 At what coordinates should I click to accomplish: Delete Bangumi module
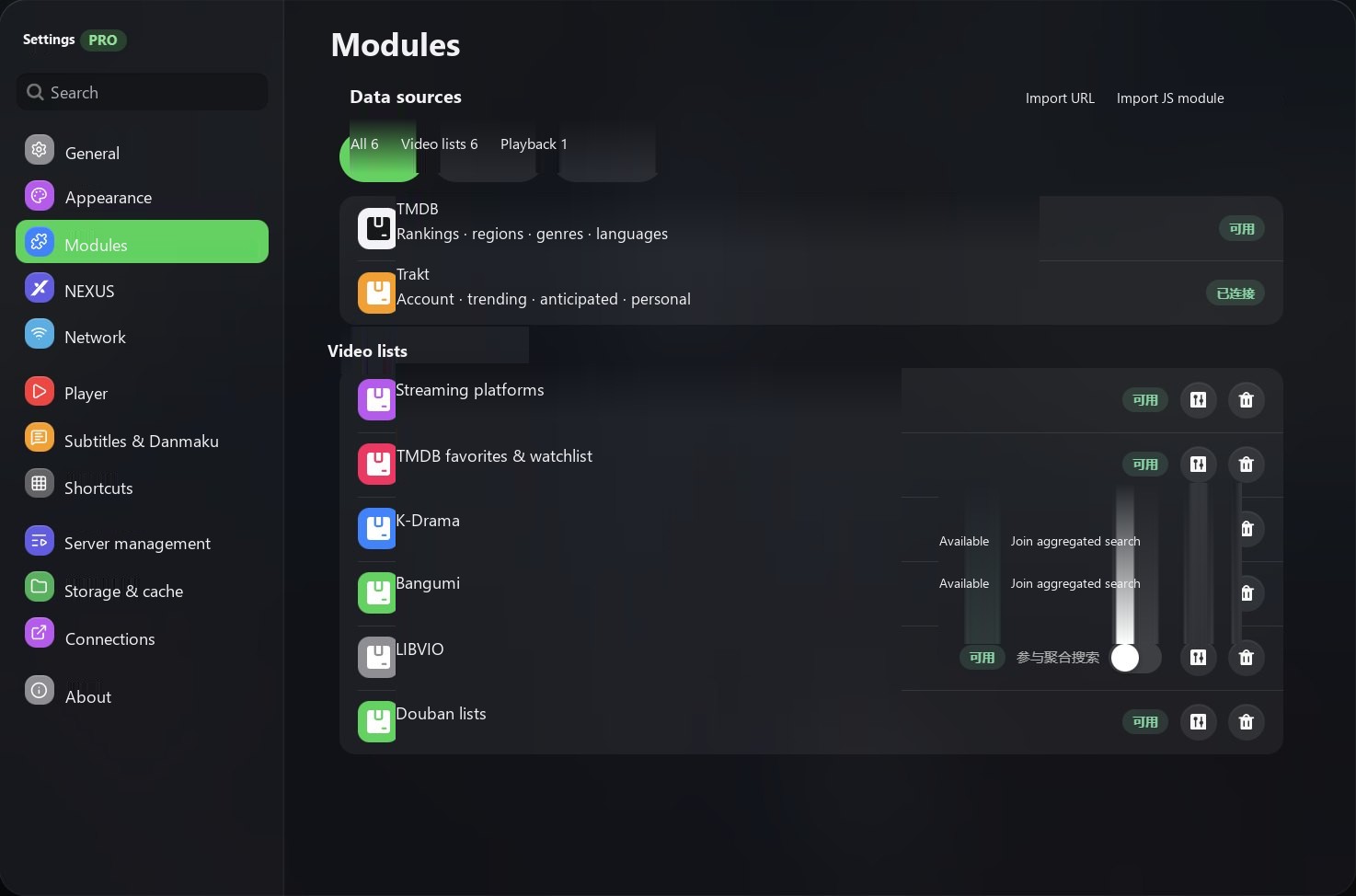(x=1247, y=593)
